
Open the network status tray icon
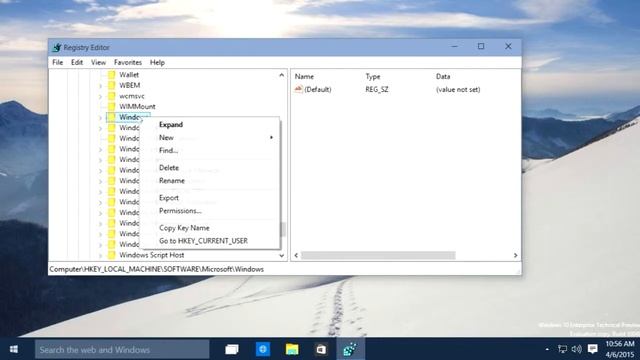tap(562, 349)
